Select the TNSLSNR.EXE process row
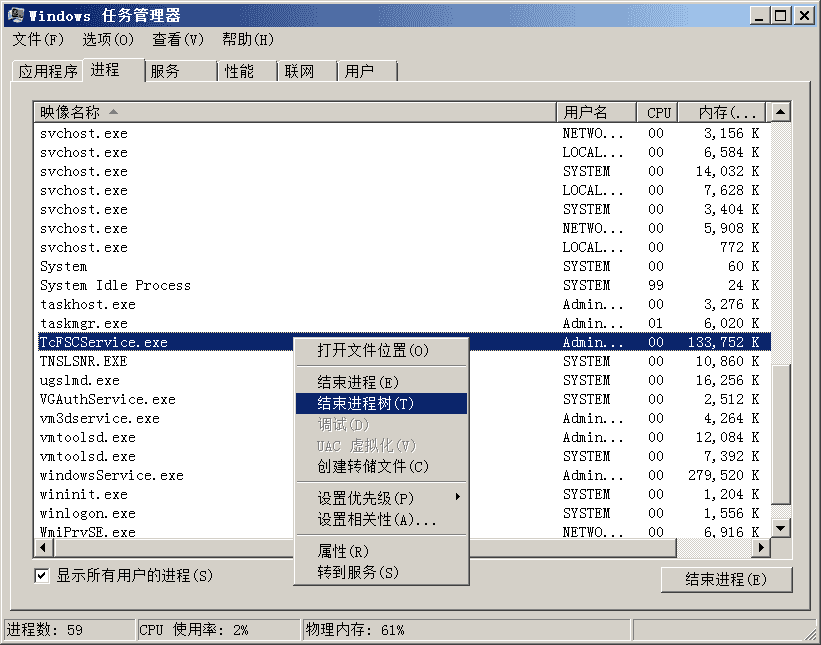The width and height of the screenshot is (821, 645). (404, 361)
